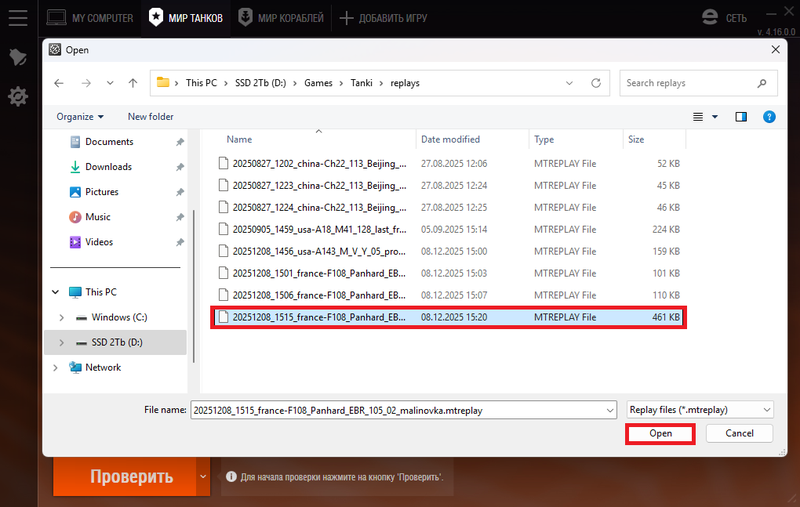Open the gear settings icon in the app sidebar

[x=18, y=96]
